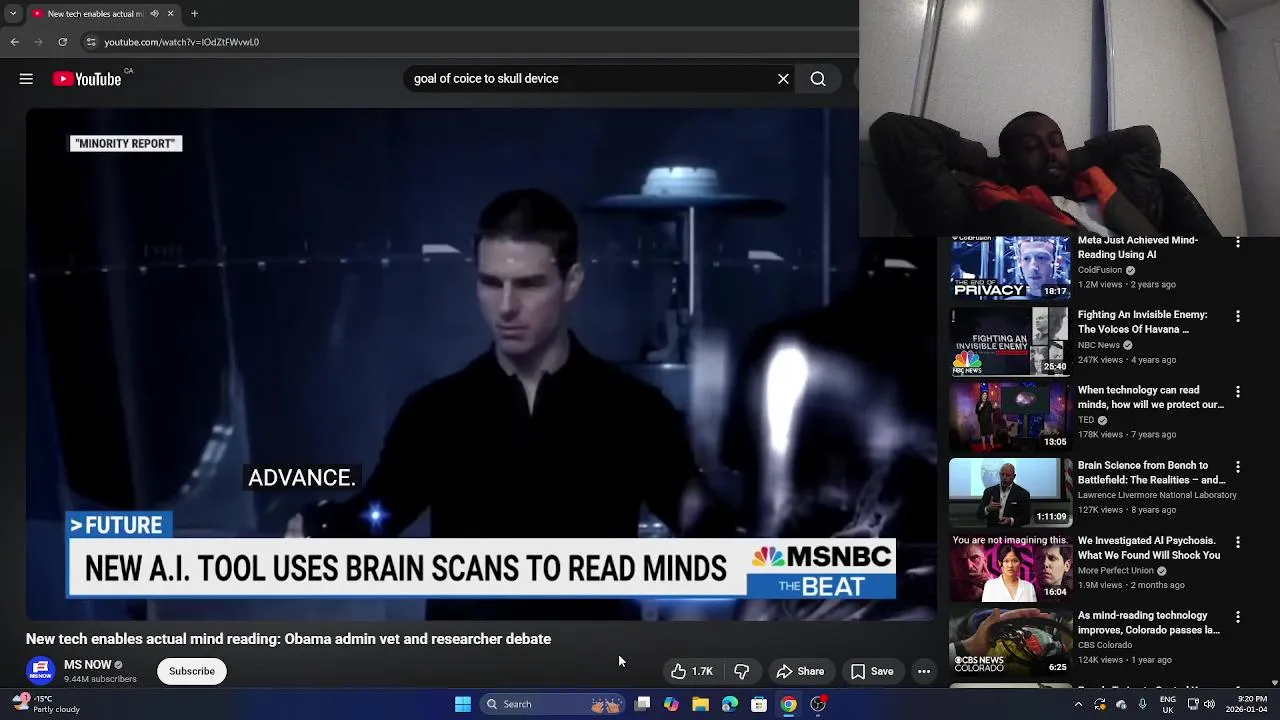1280x720 pixels.
Task: Open options for 'We Investigated AI Psychosis' video
Action: [x=1238, y=541]
